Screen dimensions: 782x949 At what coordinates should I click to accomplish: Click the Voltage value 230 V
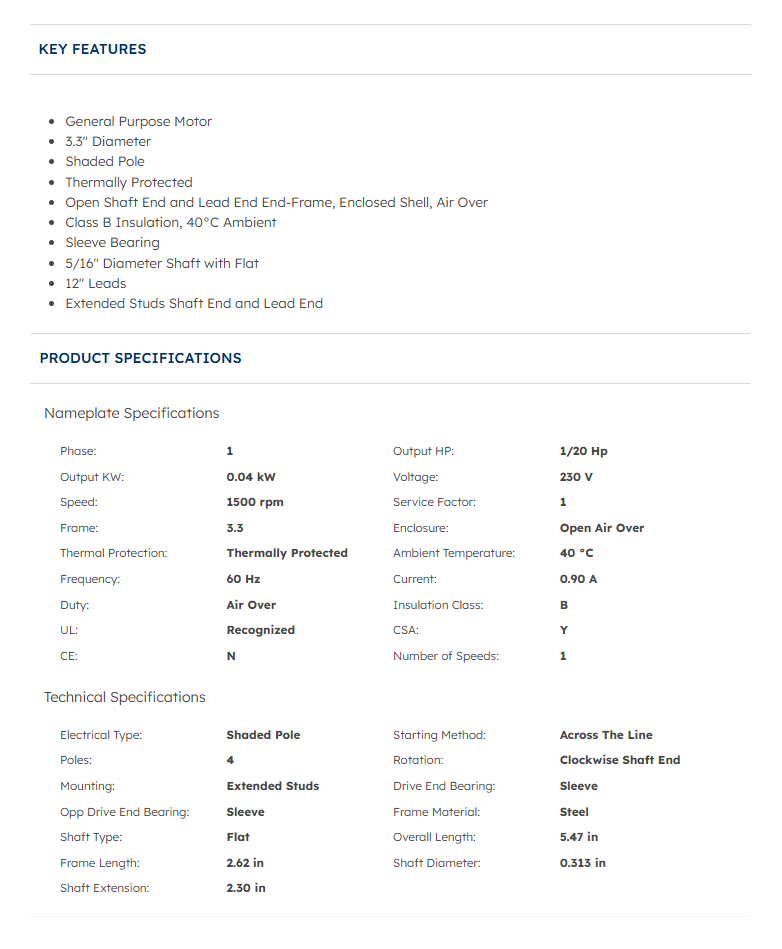point(576,477)
